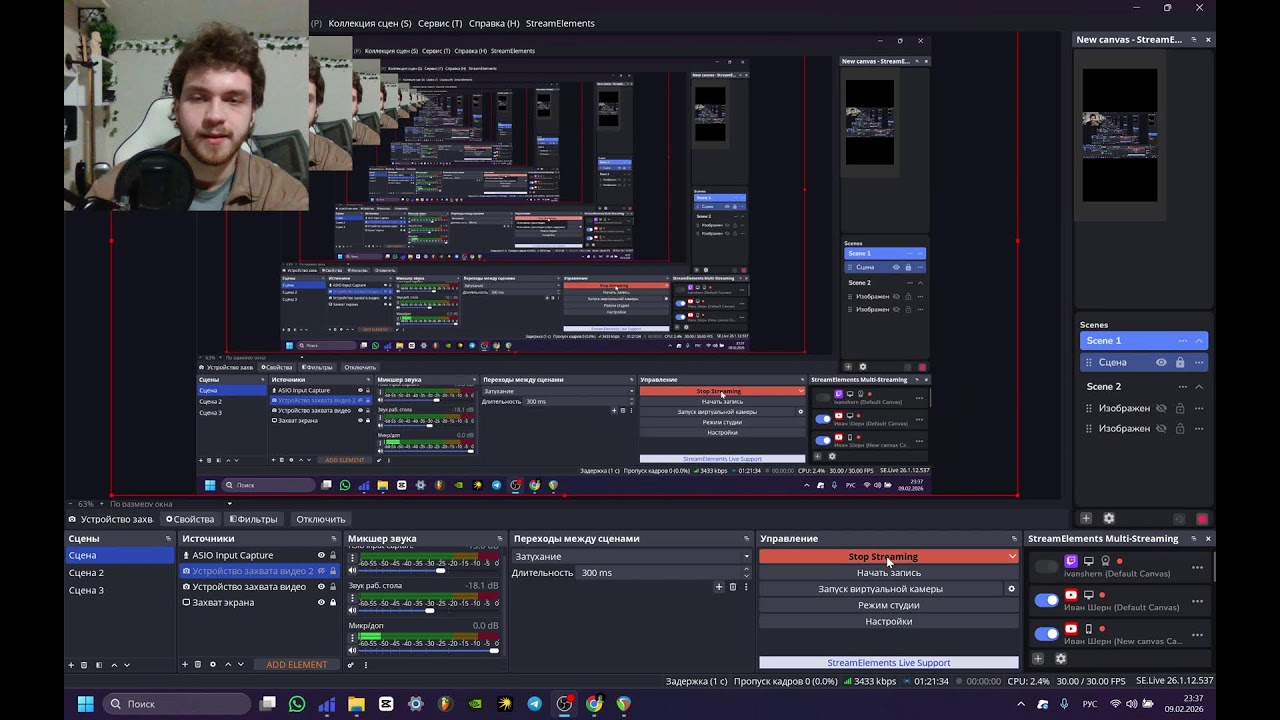Disable the Иван Шерн Default Canvas stream toggle

pyautogui.click(x=1046, y=600)
